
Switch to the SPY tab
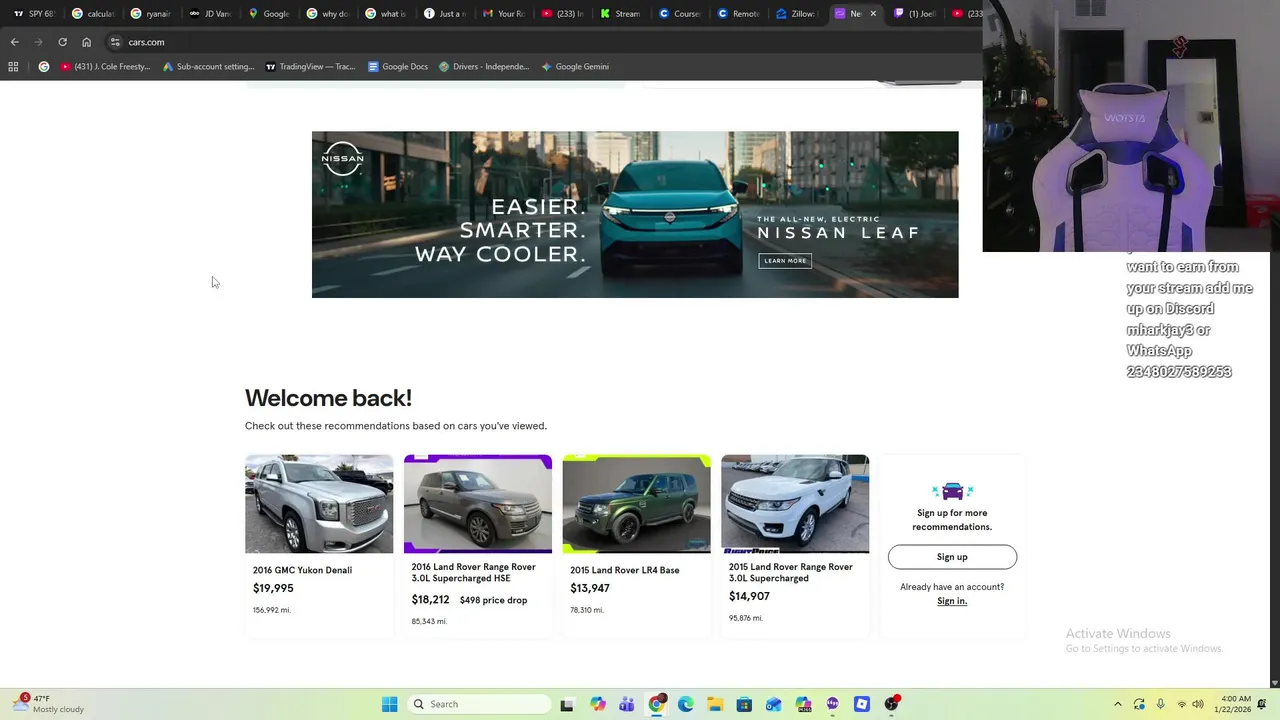coord(33,14)
